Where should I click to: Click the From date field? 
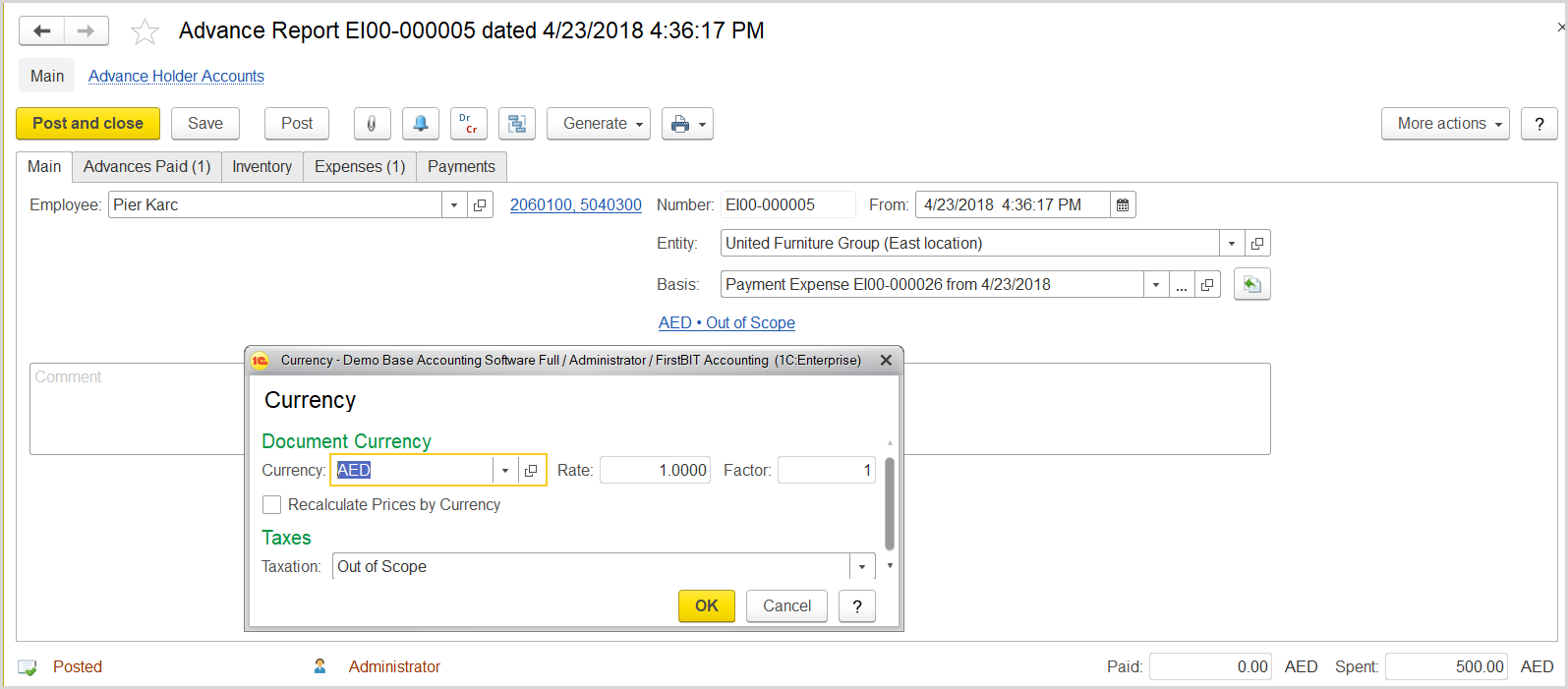(1013, 204)
